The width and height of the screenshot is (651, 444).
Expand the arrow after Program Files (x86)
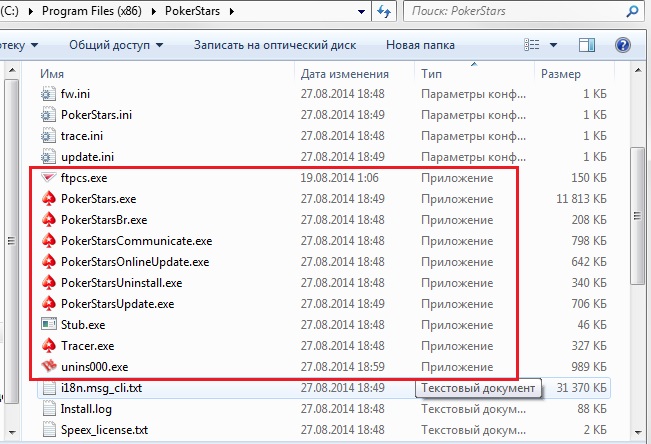pos(154,11)
